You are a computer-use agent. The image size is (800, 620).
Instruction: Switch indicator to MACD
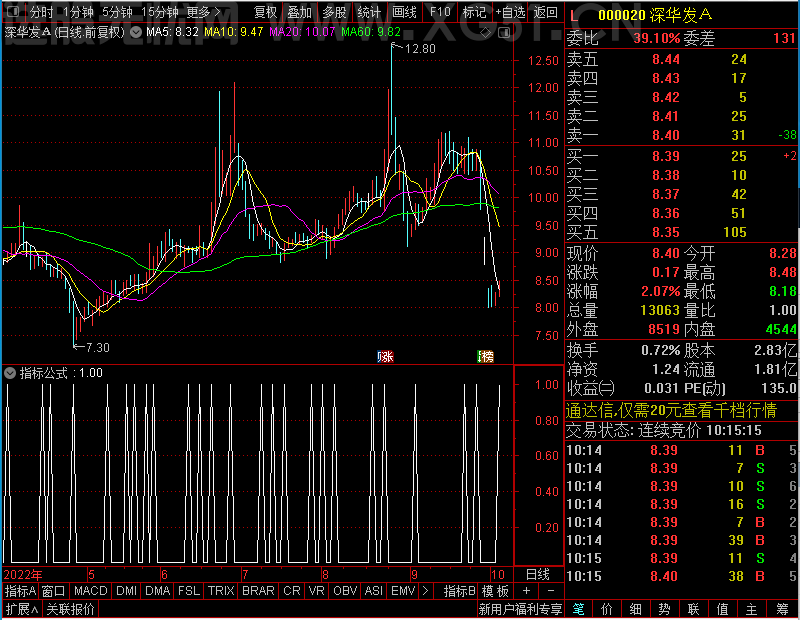[x=91, y=591]
